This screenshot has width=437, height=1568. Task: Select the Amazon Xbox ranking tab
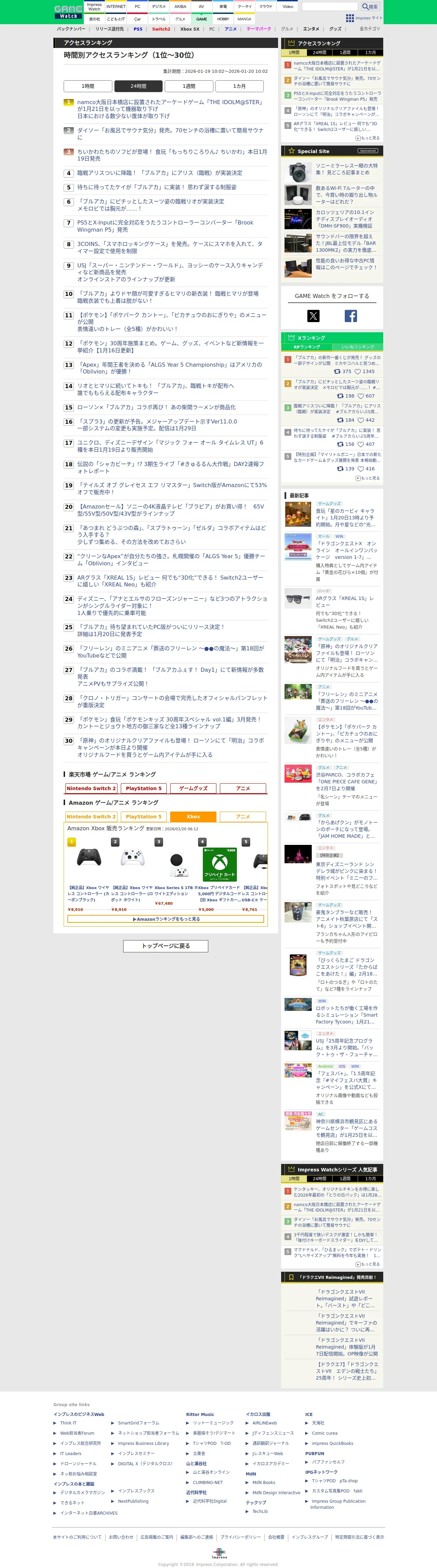pyautogui.click(x=193, y=817)
